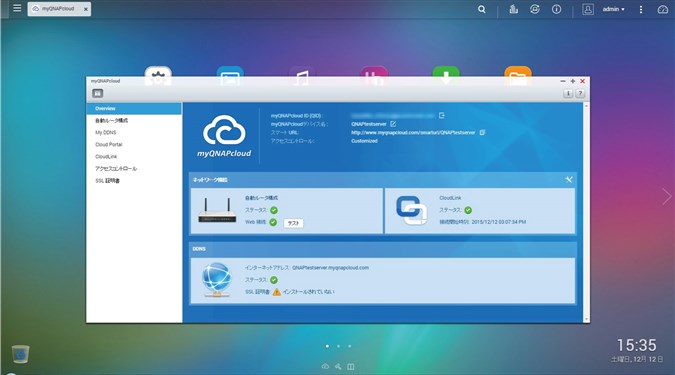Screen dimensions: 675x375
Task: Open the recycle bin on desktop
Action: [20, 354]
